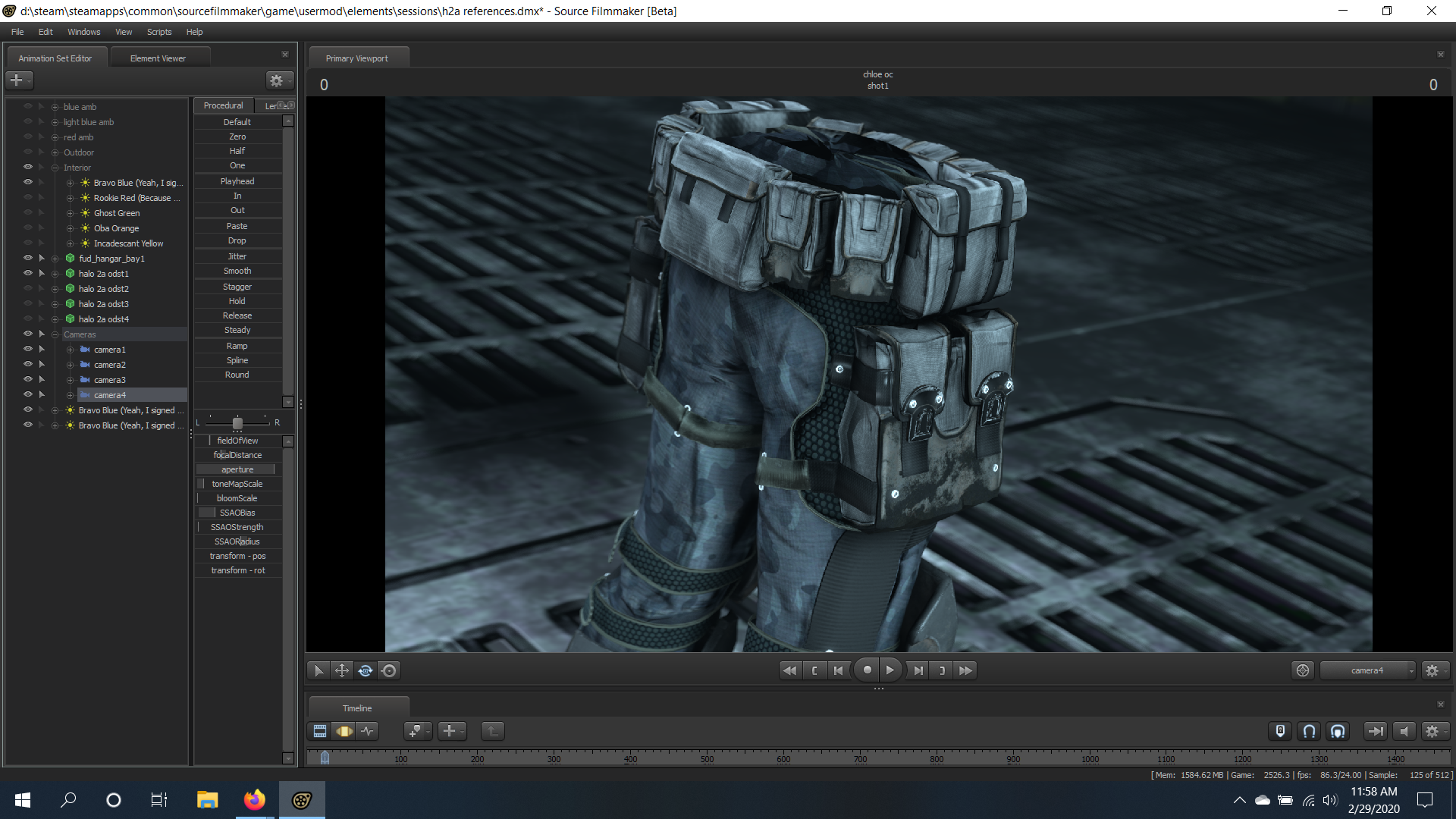Toggle visibility of Bravo Blue light under Interior
This screenshot has height=819, width=1456.
28,182
